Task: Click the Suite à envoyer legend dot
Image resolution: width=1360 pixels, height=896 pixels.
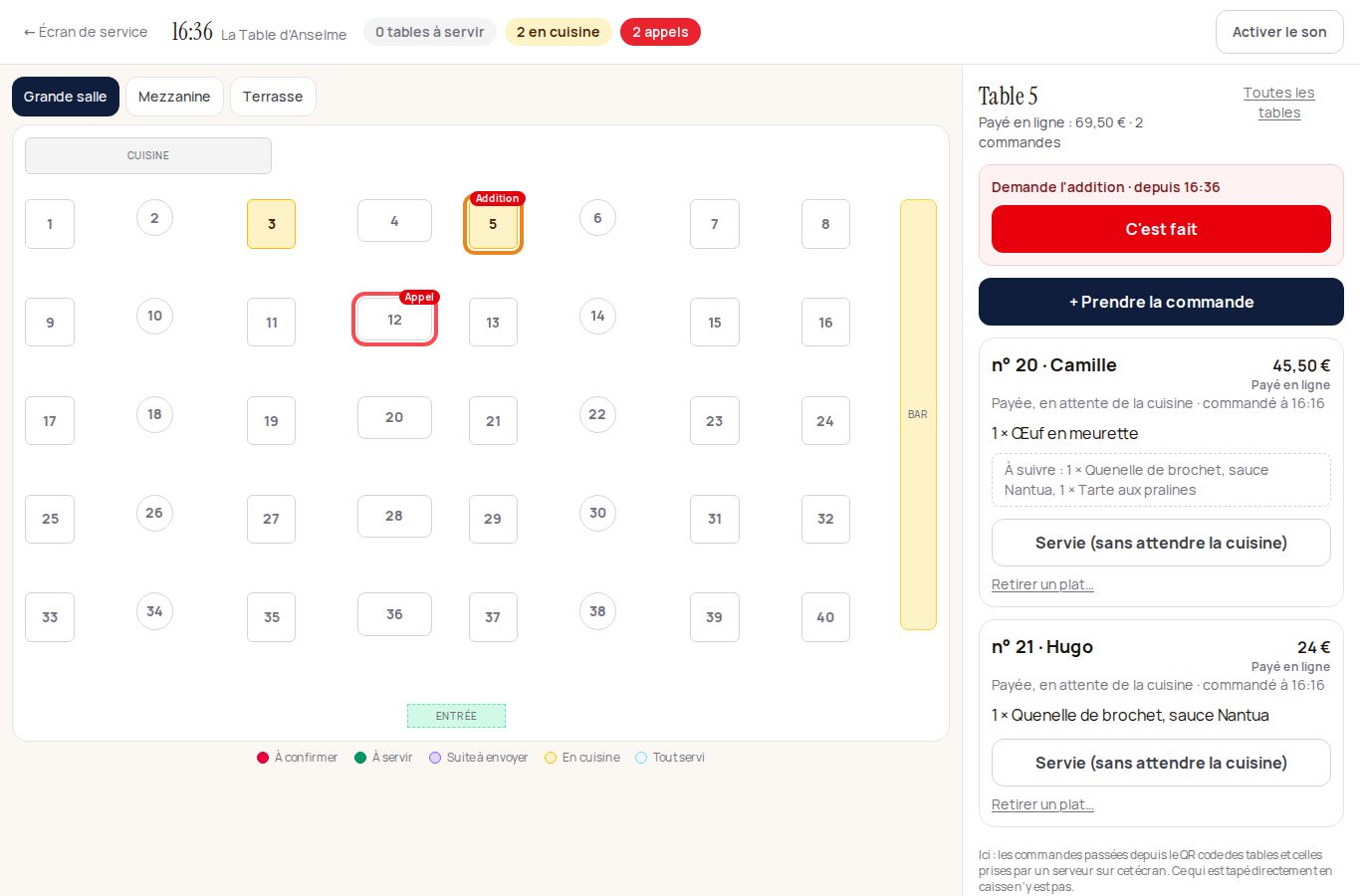Action: click(435, 758)
